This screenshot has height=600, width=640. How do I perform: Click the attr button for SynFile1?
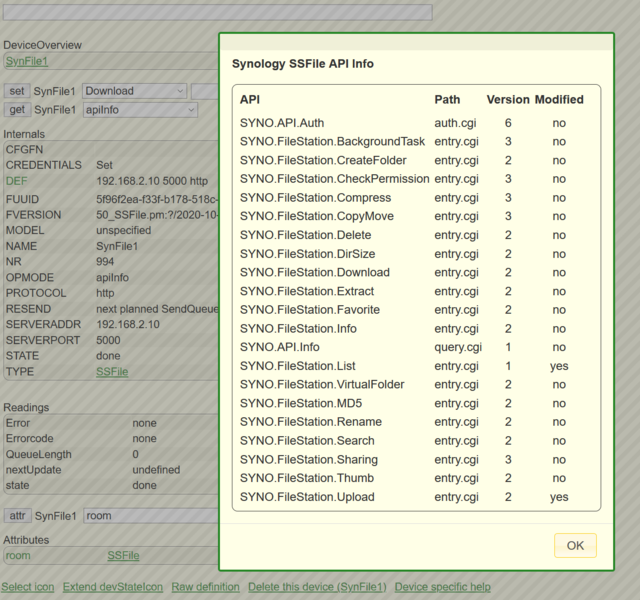point(18,516)
